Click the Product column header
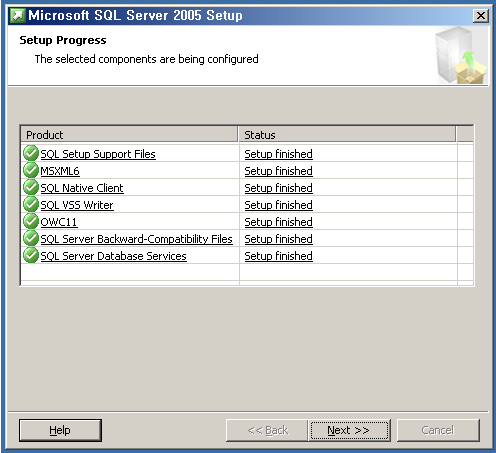This screenshot has width=496, height=453. [129, 135]
